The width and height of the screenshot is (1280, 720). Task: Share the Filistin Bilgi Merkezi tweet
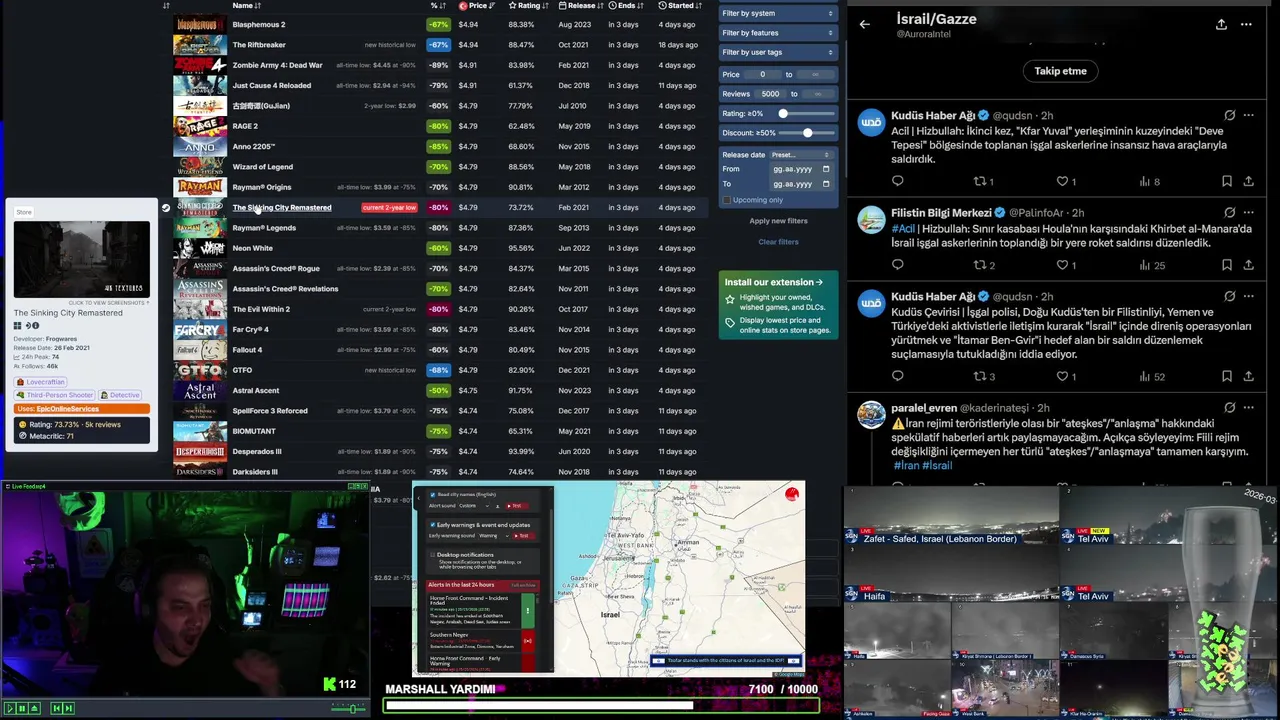click(x=1248, y=265)
